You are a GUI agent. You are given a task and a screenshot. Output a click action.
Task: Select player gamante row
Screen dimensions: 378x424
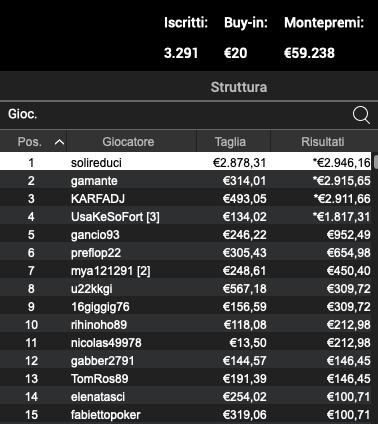pos(186,181)
